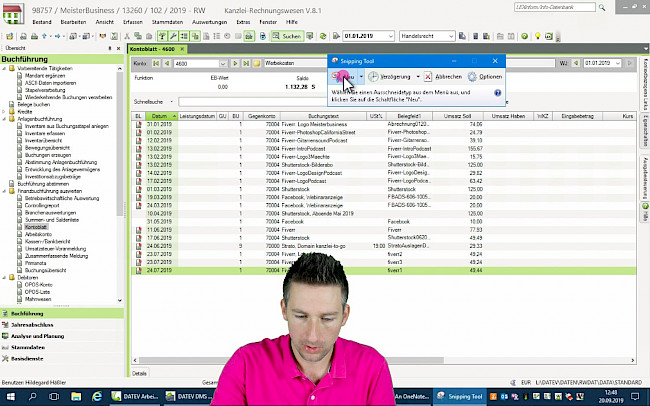This screenshot has height=406, width=650.
Task: Close the Übersicht panel
Action: pos(119,49)
